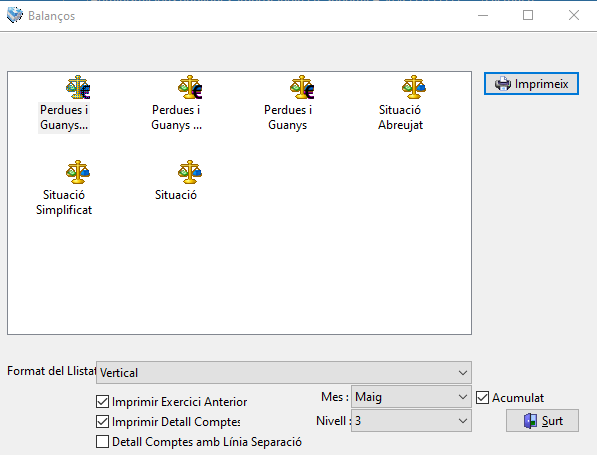This screenshot has height=455, width=597.
Task: Maximize the Balanços window
Action: click(528, 15)
